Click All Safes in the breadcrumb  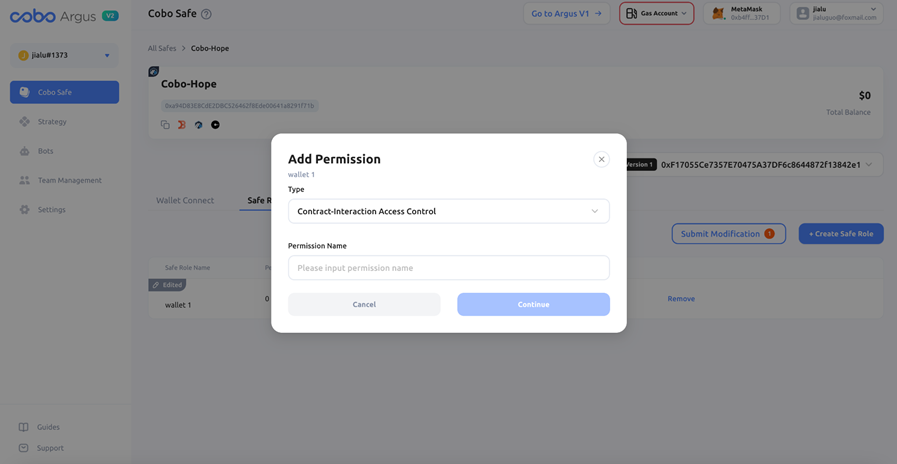click(162, 48)
